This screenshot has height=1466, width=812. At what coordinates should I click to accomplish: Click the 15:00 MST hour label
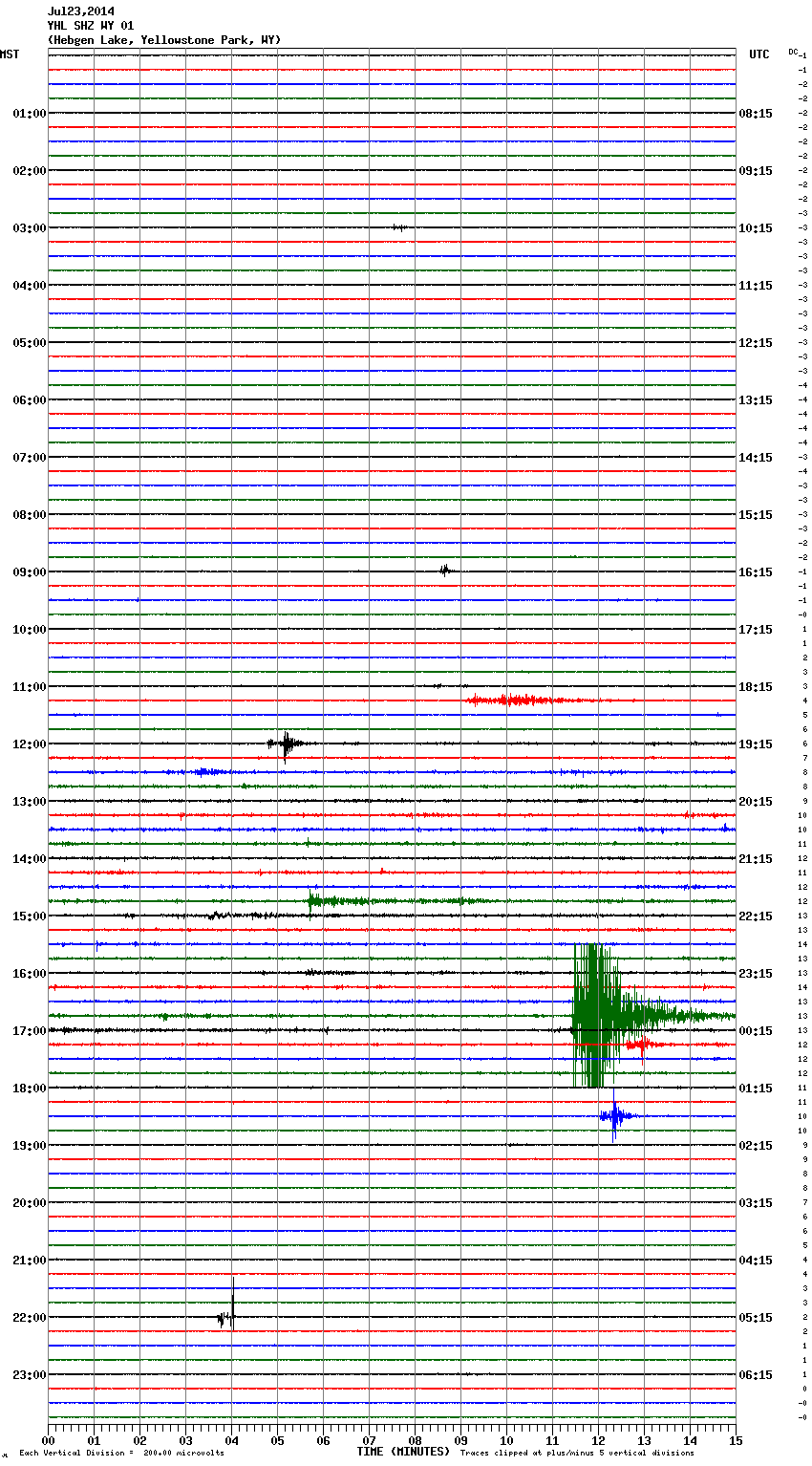30,916
